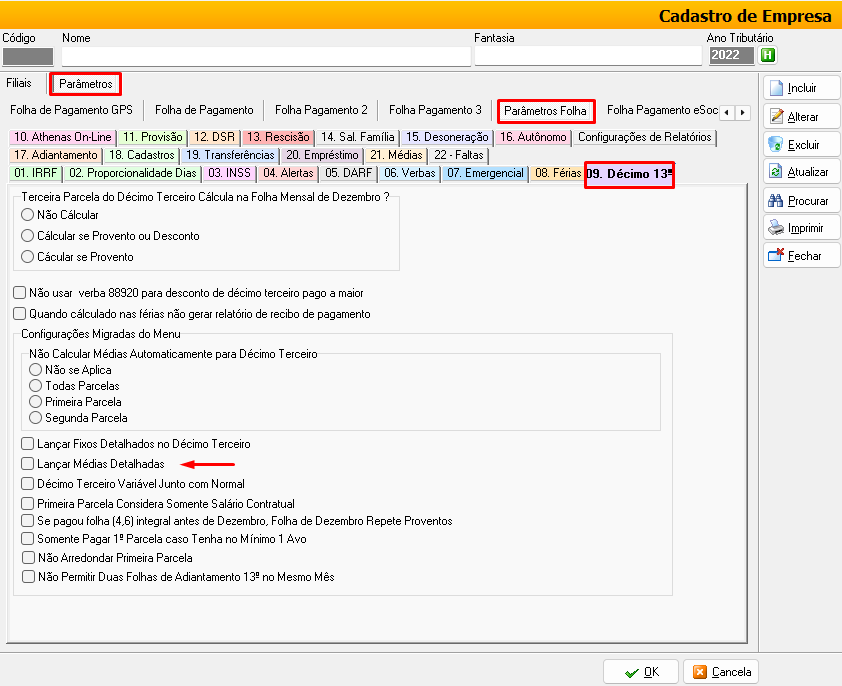Click the Alterar pencil icon

[x=776, y=116]
